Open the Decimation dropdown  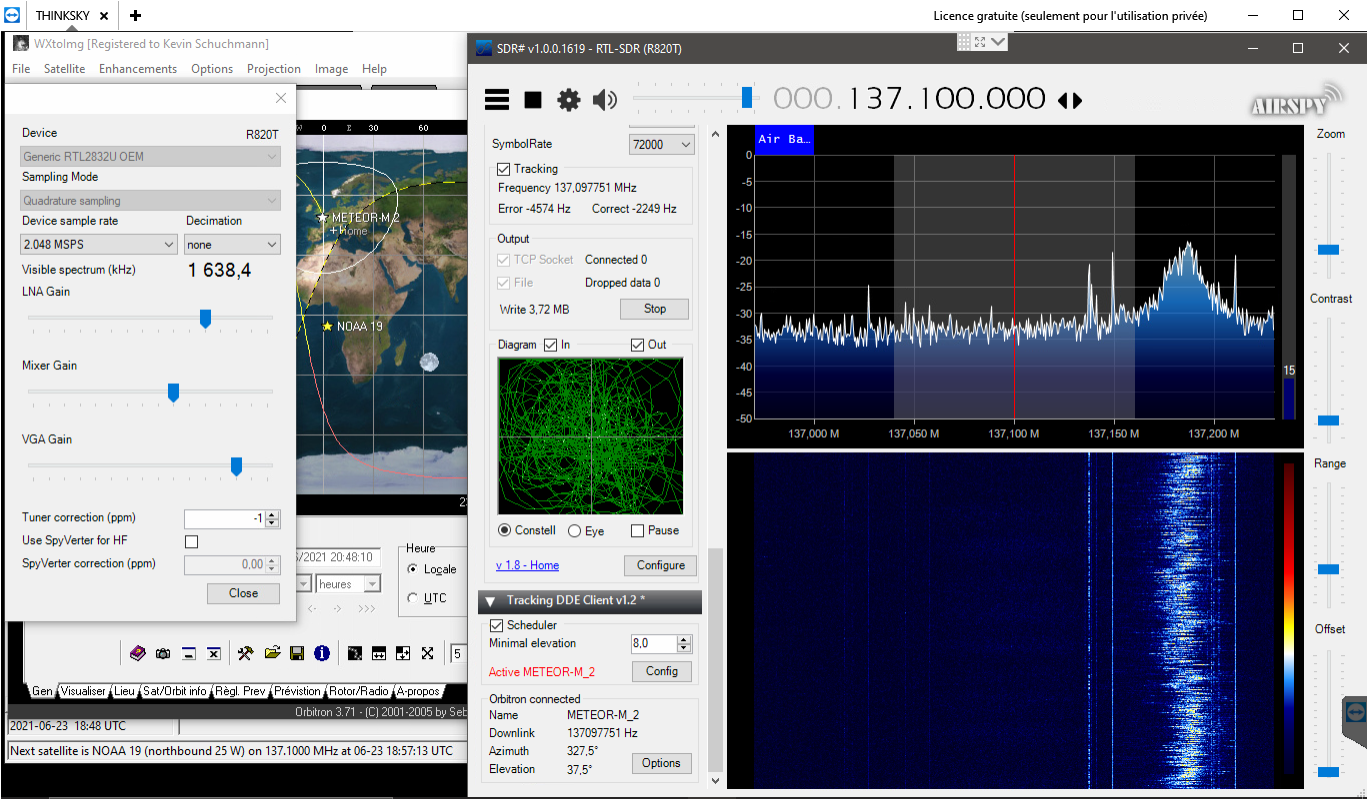pyautogui.click(x=232, y=244)
